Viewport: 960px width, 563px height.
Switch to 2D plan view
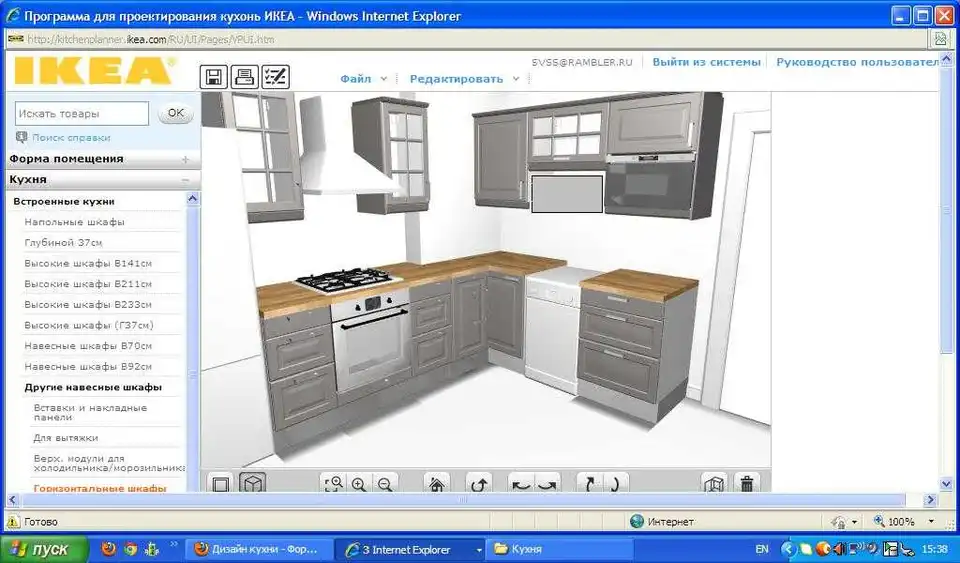pos(221,484)
